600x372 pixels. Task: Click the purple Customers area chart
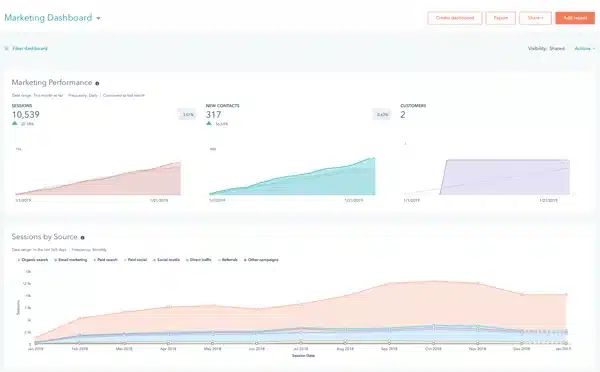[x=505, y=177]
